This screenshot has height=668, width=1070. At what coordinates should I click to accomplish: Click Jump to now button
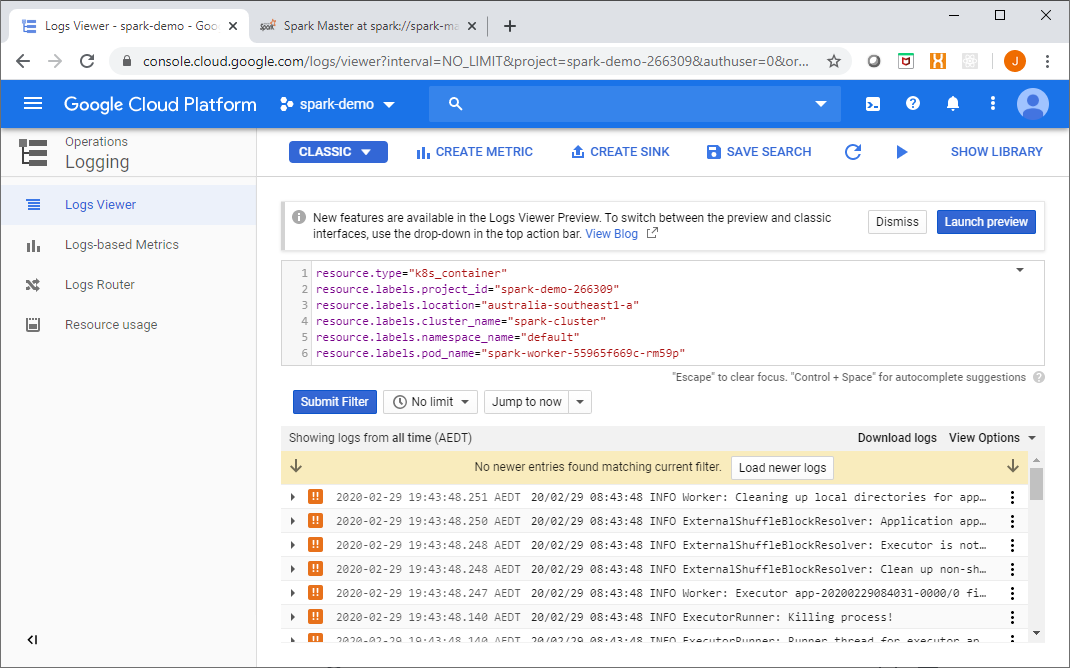(527, 402)
